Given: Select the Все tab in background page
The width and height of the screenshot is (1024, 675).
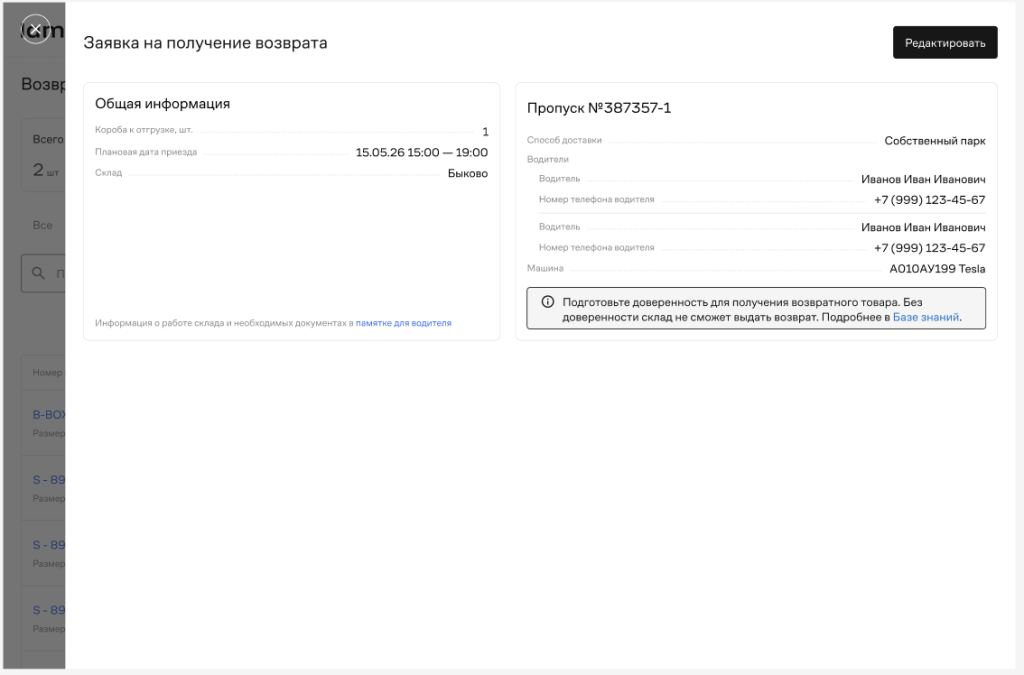Looking at the screenshot, I should [x=42, y=225].
